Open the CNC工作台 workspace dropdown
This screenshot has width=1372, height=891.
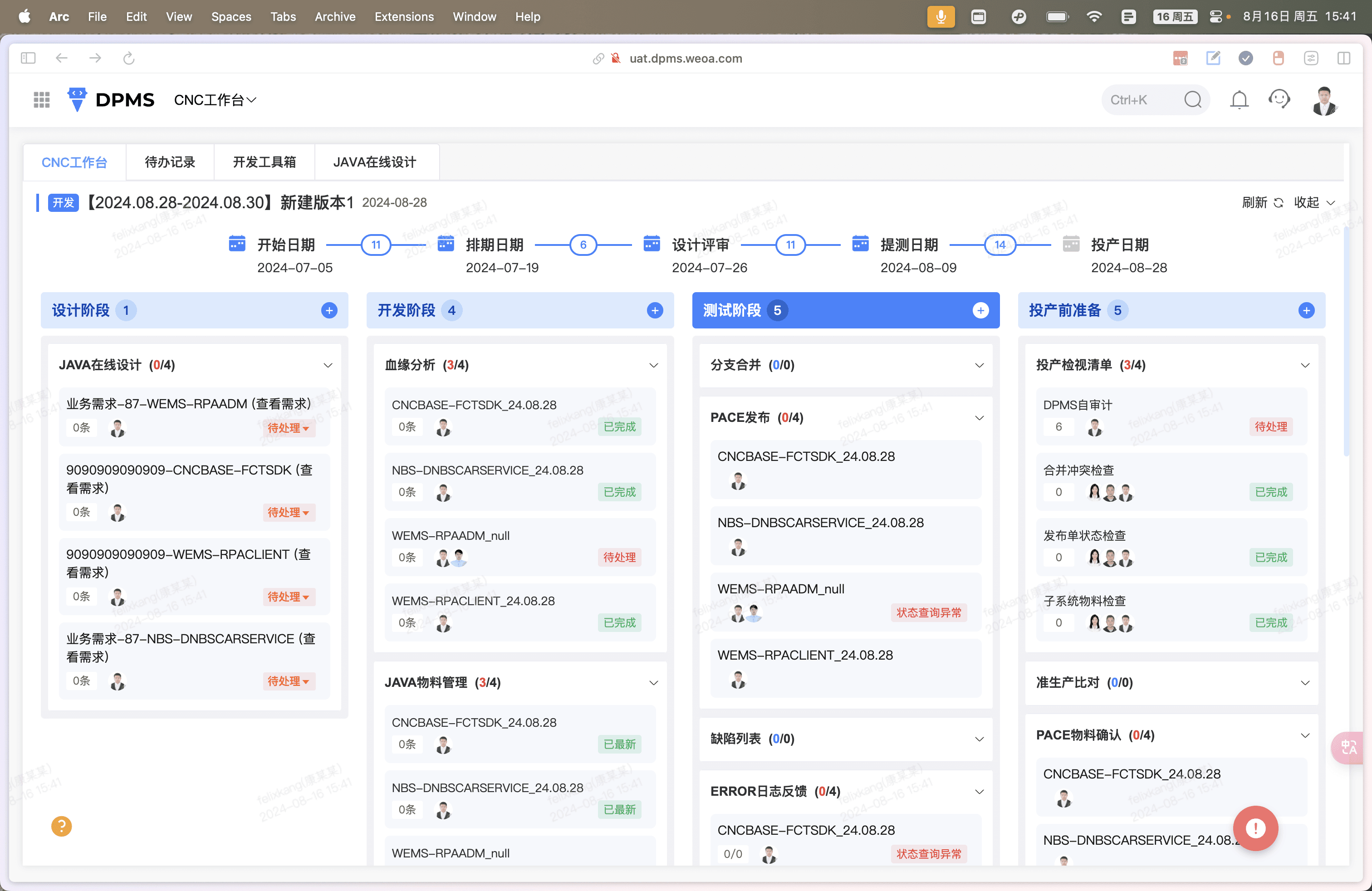coord(215,100)
